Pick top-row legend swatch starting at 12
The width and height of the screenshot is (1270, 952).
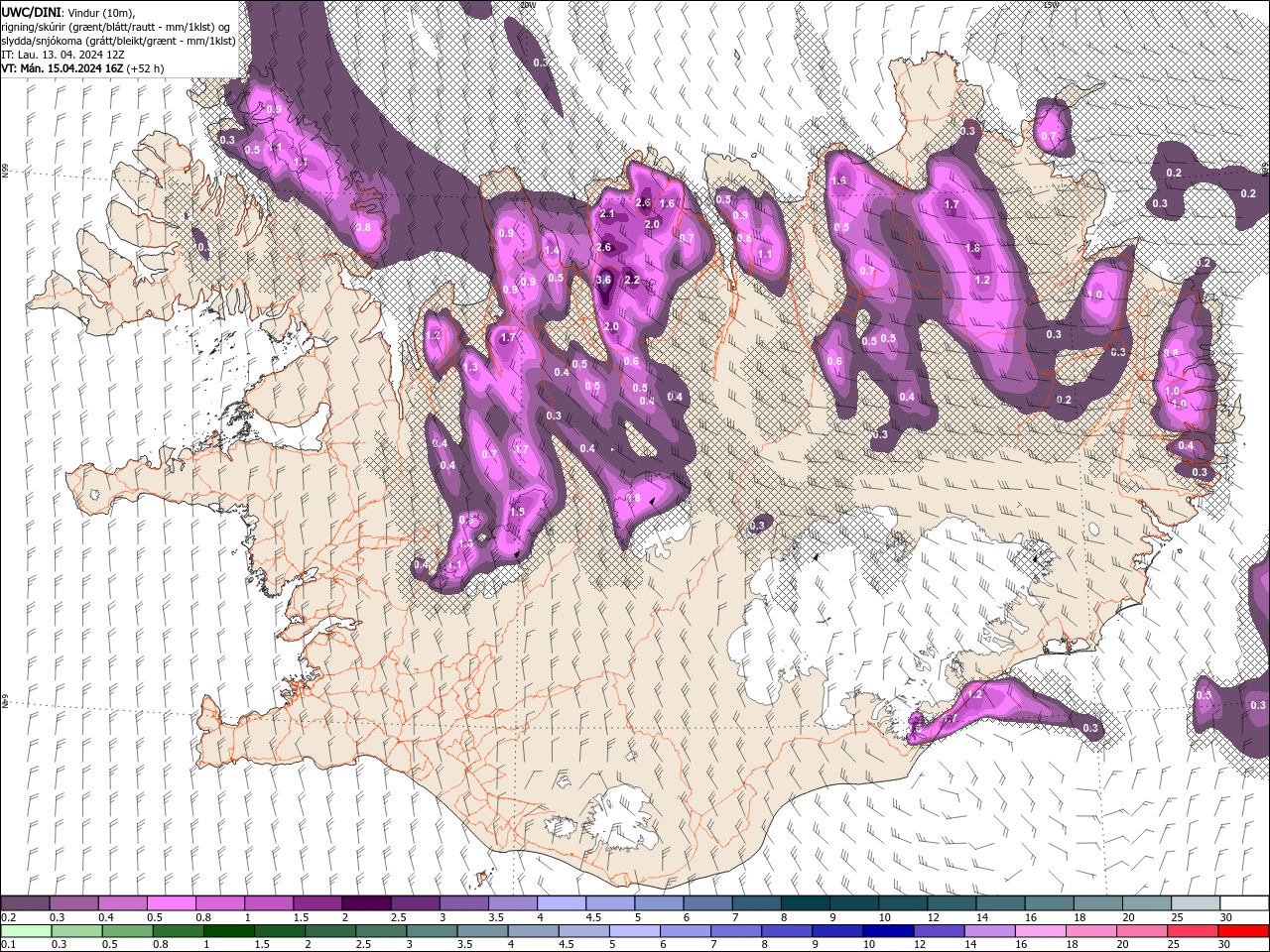(x=952, y=903)
